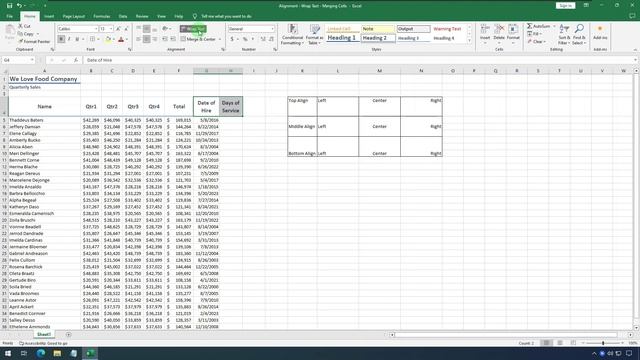640x360 pixels.
Task: Click the Undo arrow in title bar
Action: tap(19, 6)
